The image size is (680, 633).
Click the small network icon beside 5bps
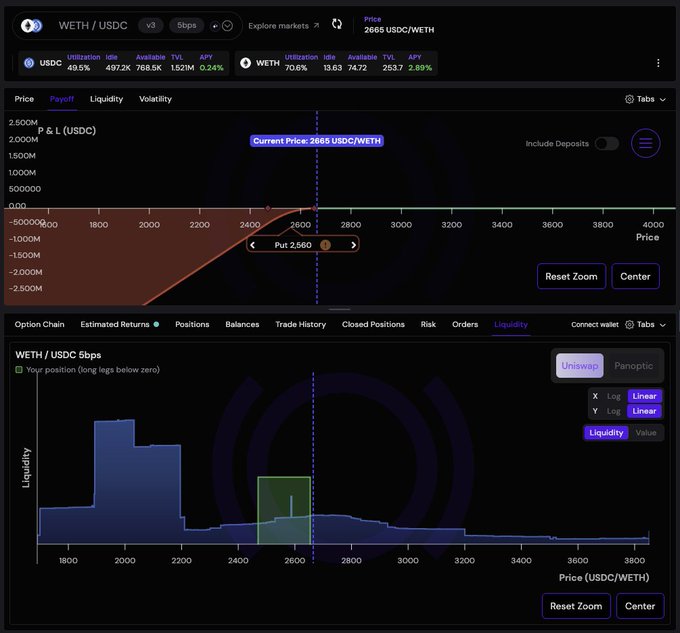pyautogui.click(x=215, y=26)
